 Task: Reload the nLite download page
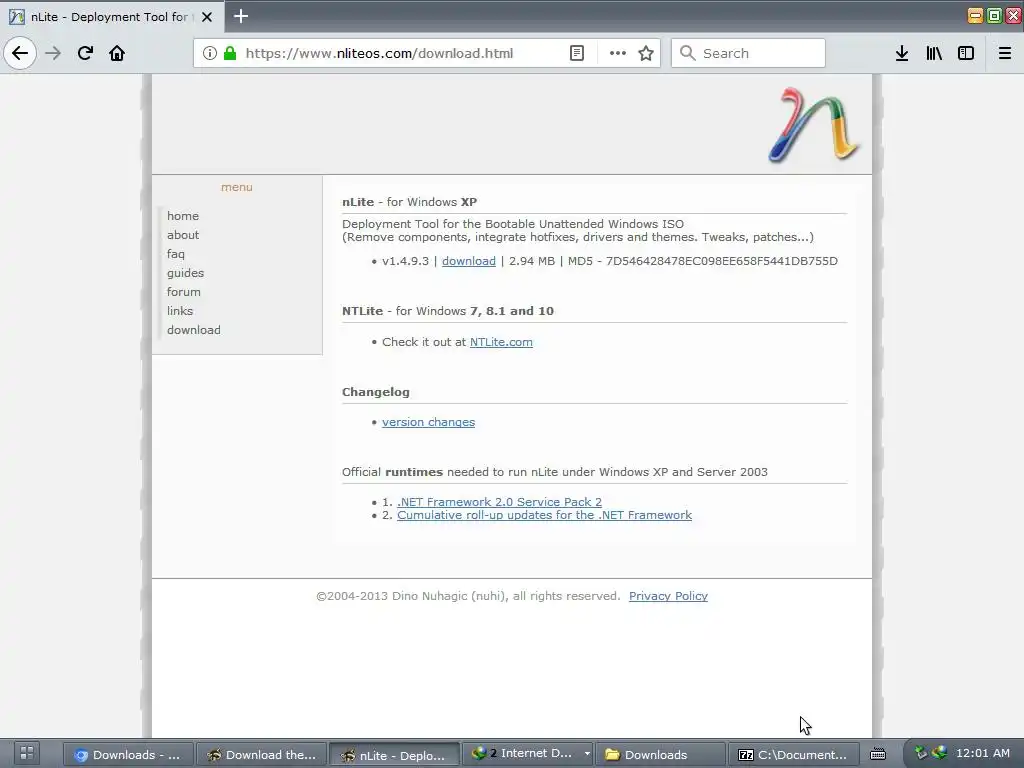[85, 53]
